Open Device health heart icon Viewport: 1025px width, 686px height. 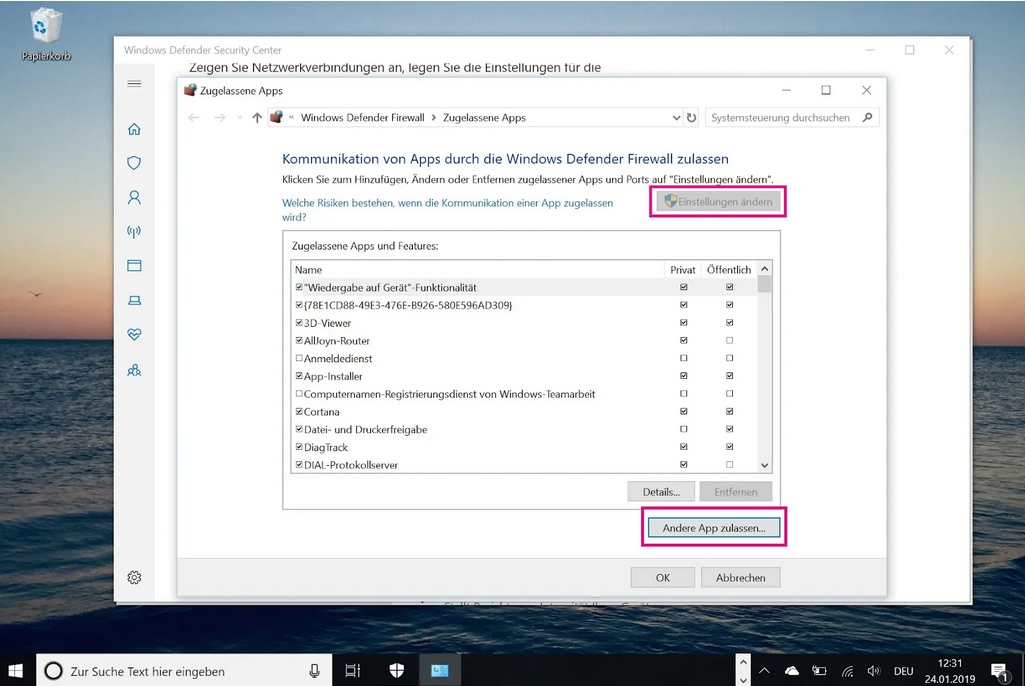[x=134, y=335]
